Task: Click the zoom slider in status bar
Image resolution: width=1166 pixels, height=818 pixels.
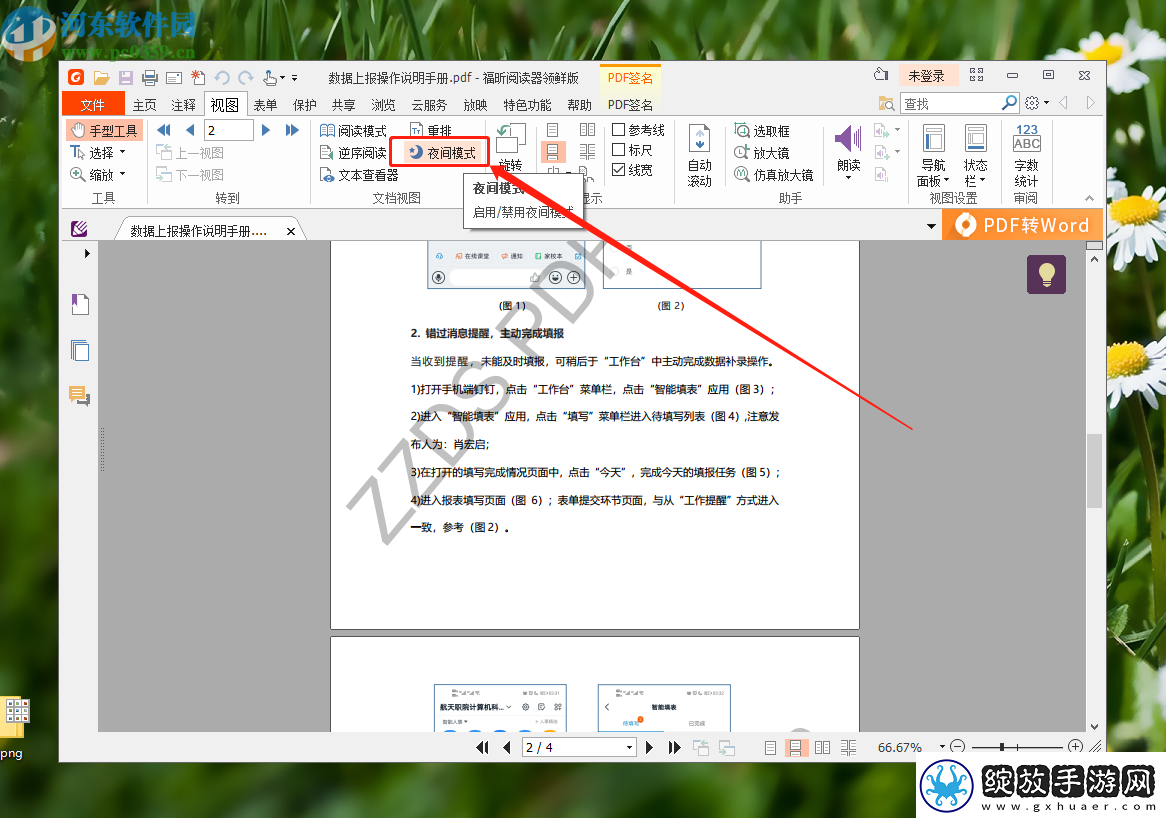Action: [1017, 747]
